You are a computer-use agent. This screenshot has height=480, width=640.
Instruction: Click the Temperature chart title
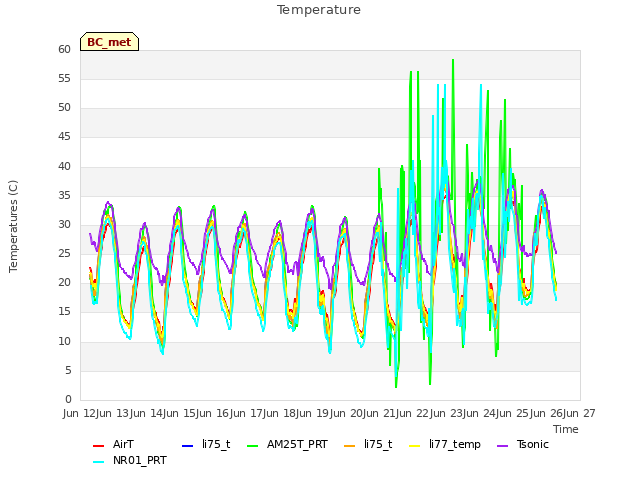pyautogui.click(x=319, y=10)
